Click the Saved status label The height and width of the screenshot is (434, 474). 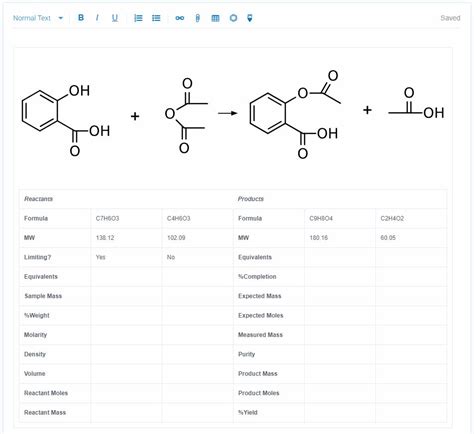[x=450, y=18]
